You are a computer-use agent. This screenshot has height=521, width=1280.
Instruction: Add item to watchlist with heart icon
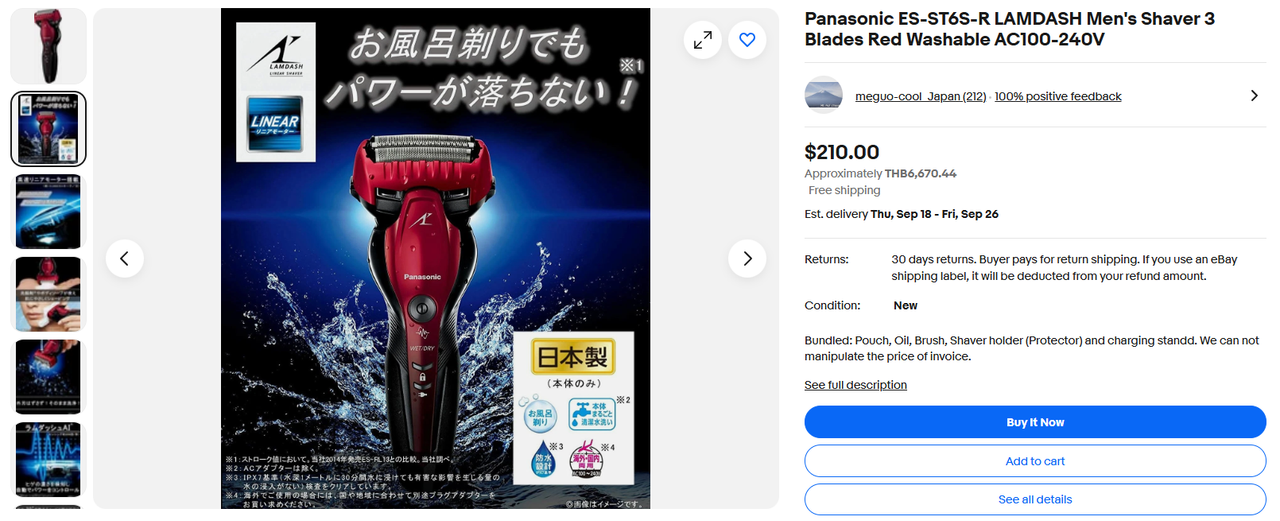tap(747, 40)
